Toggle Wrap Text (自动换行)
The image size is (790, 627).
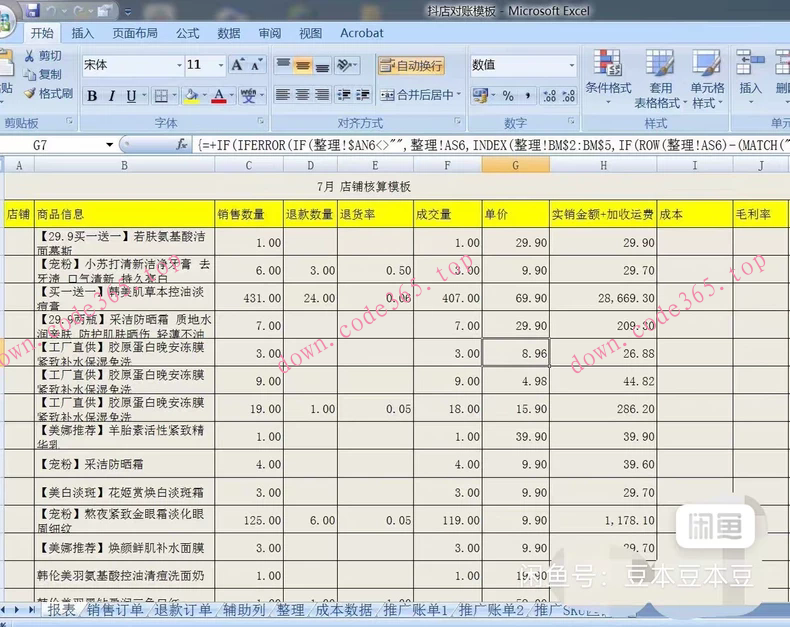click(411, 66)
